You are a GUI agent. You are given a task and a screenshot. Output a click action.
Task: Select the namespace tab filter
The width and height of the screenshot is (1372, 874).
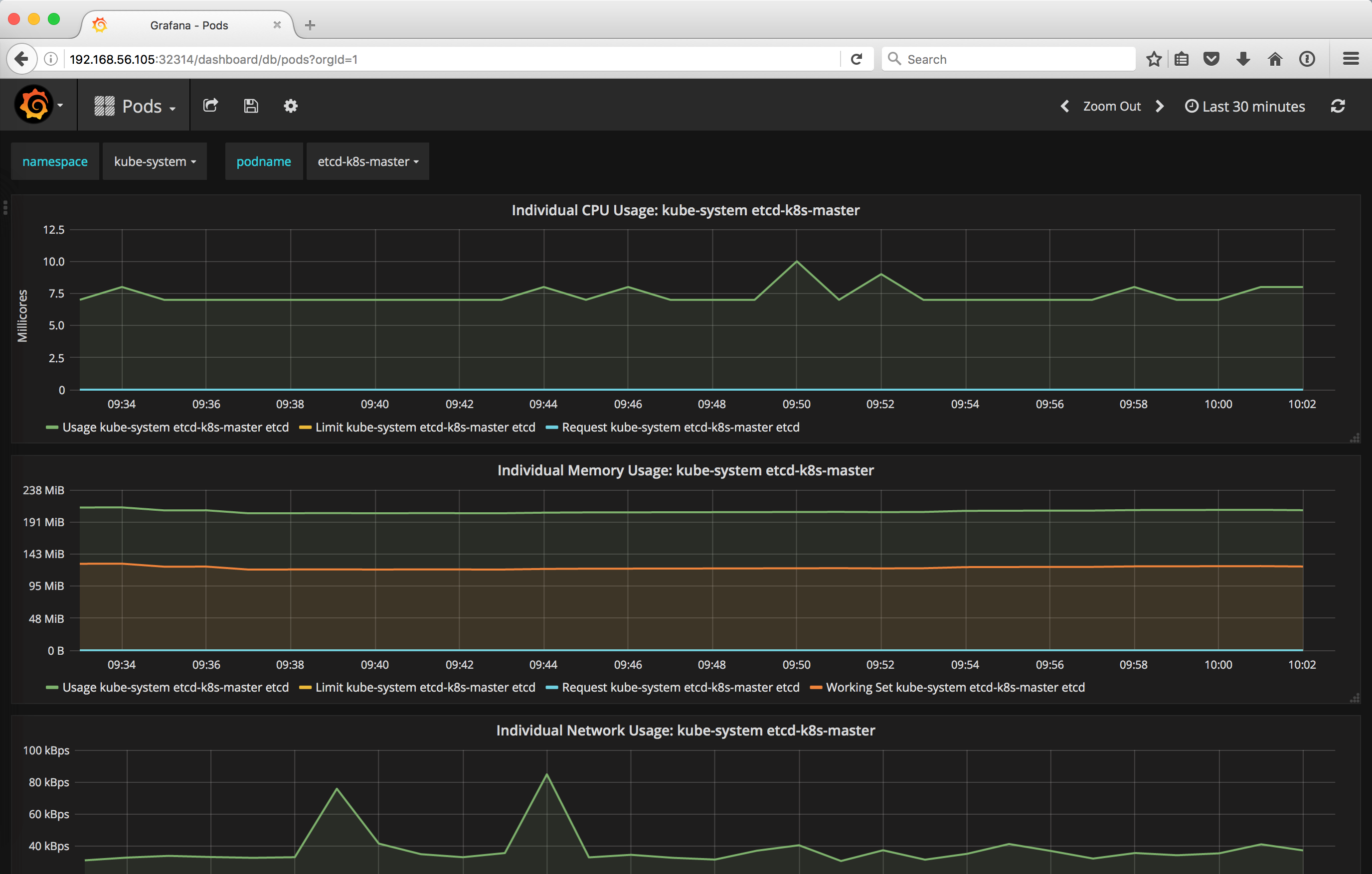55,161
